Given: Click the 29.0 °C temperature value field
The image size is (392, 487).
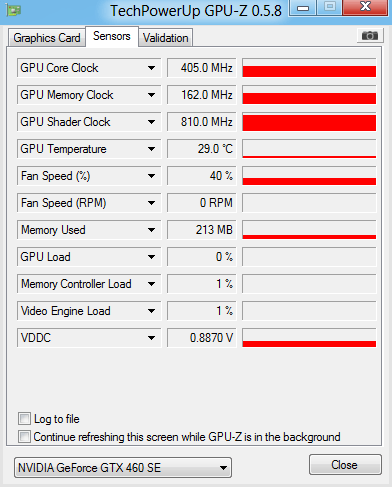Looking at the screenshot, I should pos(202,149).
